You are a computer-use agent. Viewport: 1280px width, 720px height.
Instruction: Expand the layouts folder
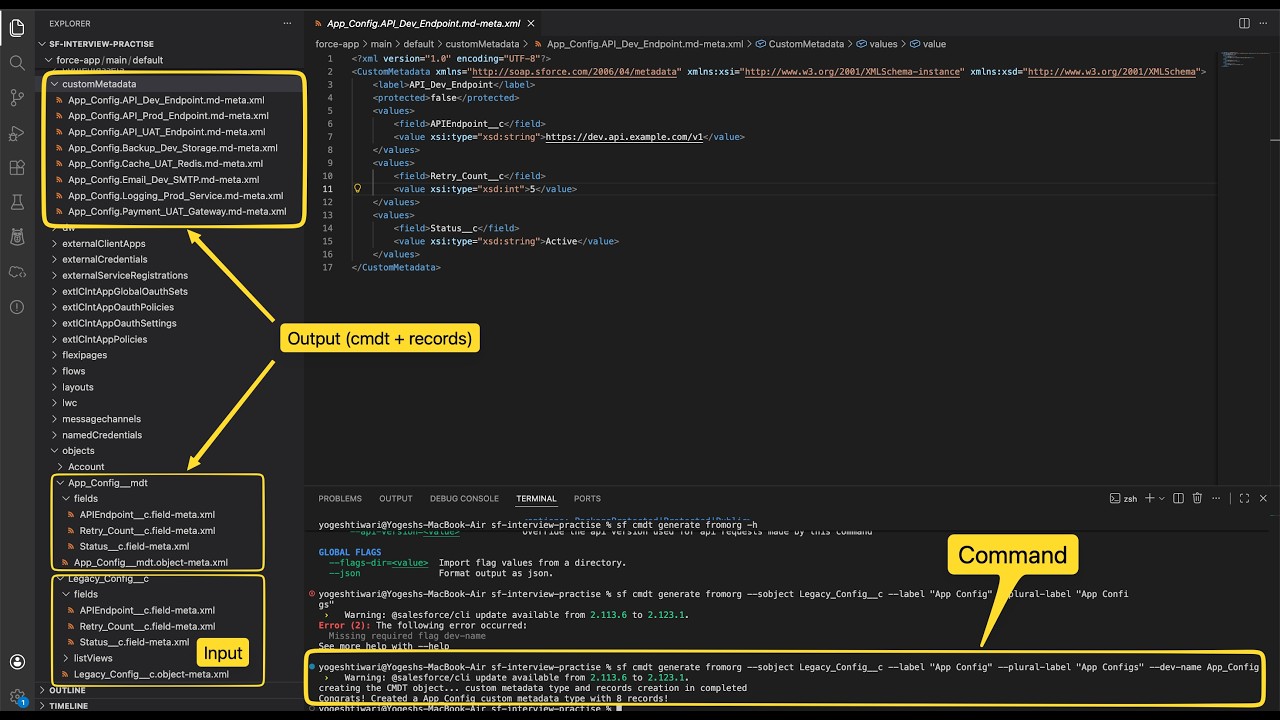pos(77,387)
